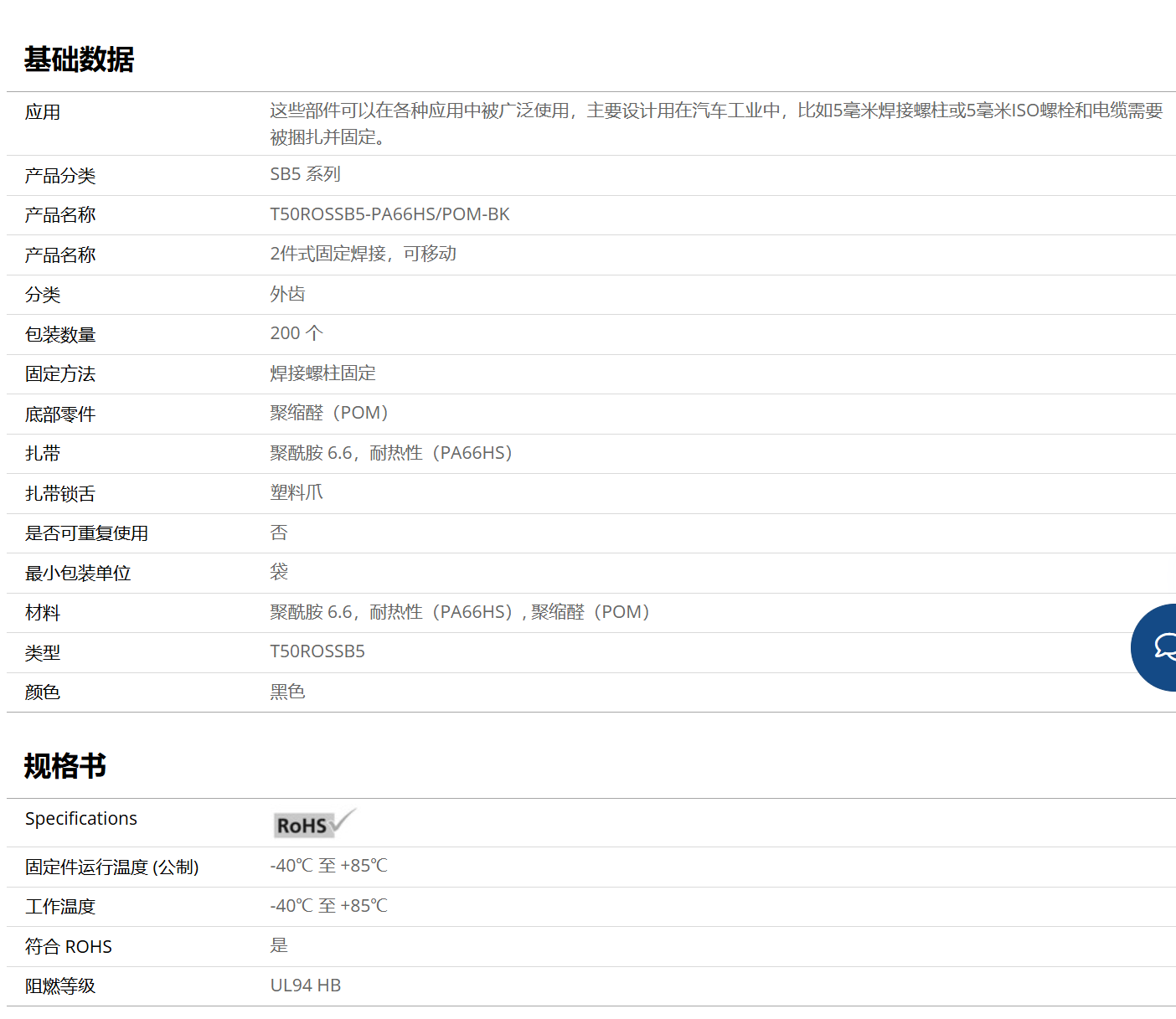
Task: Click the UL94 HB flammability rating
Action: coord(305,986)
